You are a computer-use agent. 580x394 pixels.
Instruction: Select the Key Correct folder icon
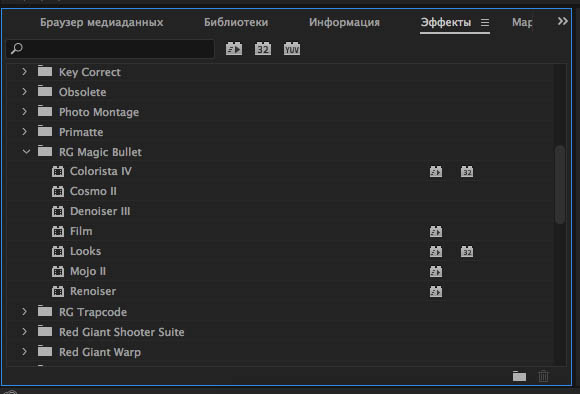pos(45,71)
